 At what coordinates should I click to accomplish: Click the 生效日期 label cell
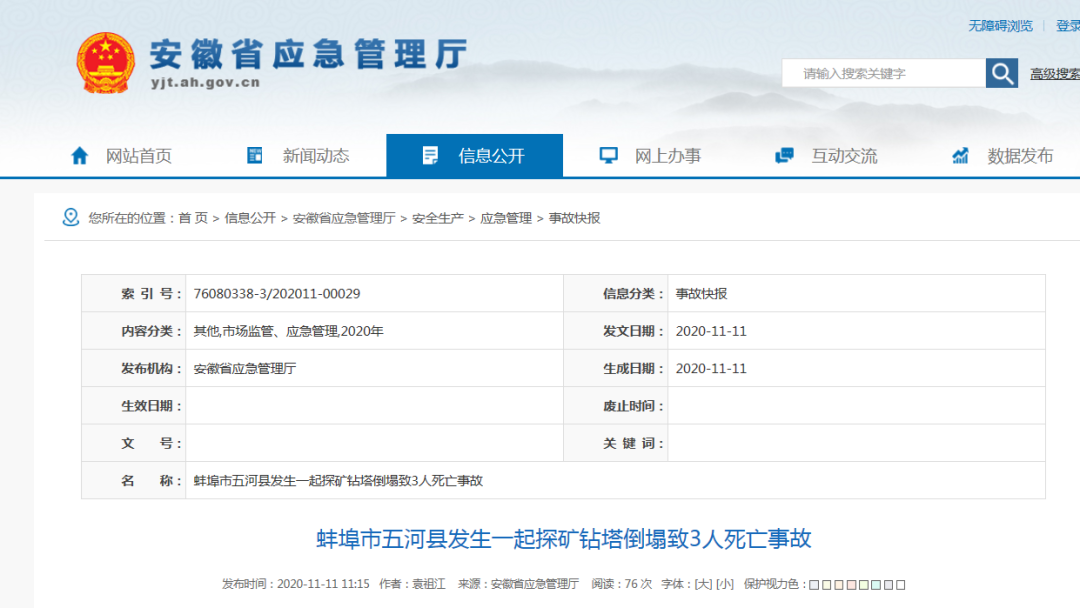pyautogui.click(x=134, y=406)
